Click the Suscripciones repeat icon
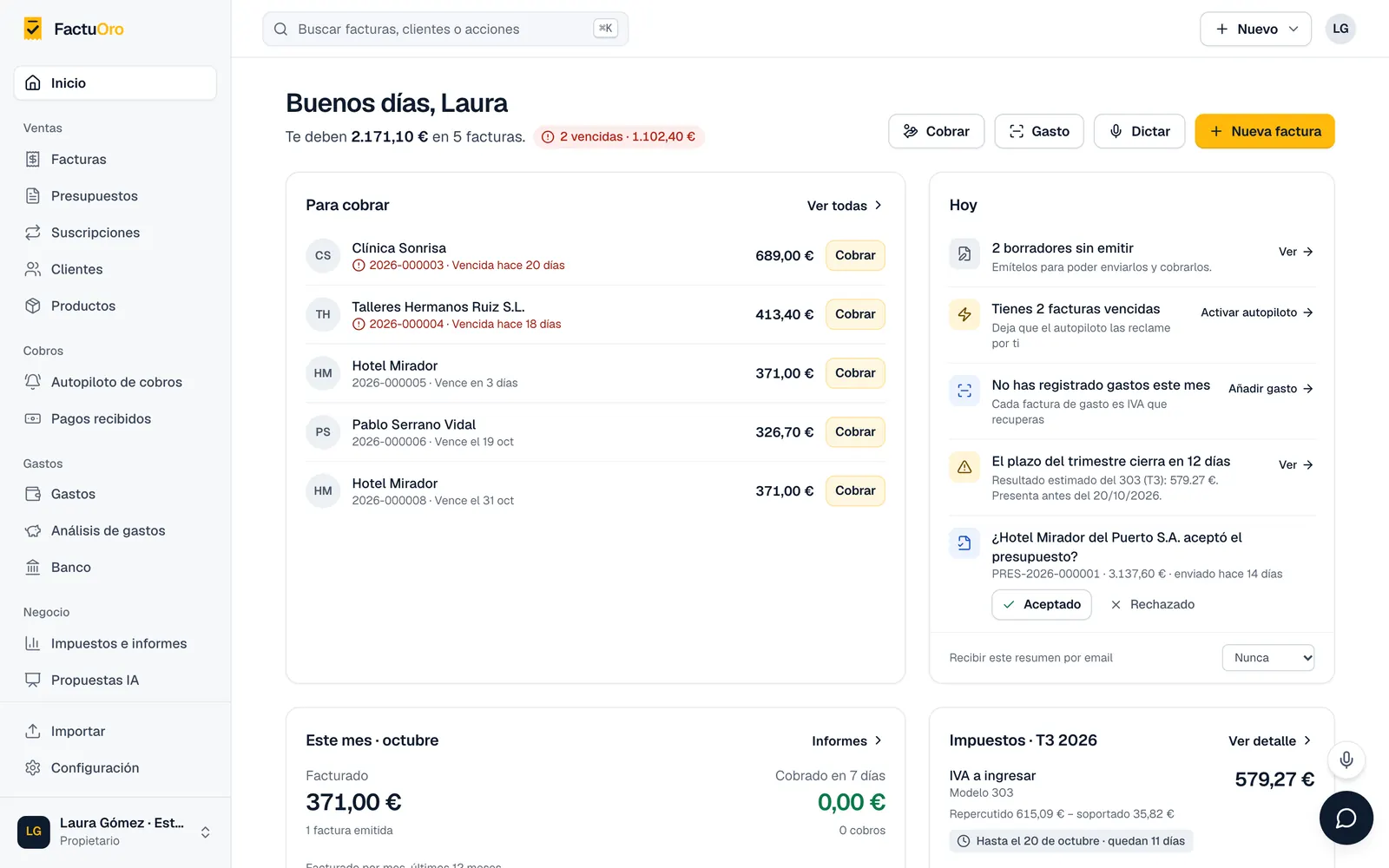This screenshot has width=1389, height=868. tap(33, 233)
